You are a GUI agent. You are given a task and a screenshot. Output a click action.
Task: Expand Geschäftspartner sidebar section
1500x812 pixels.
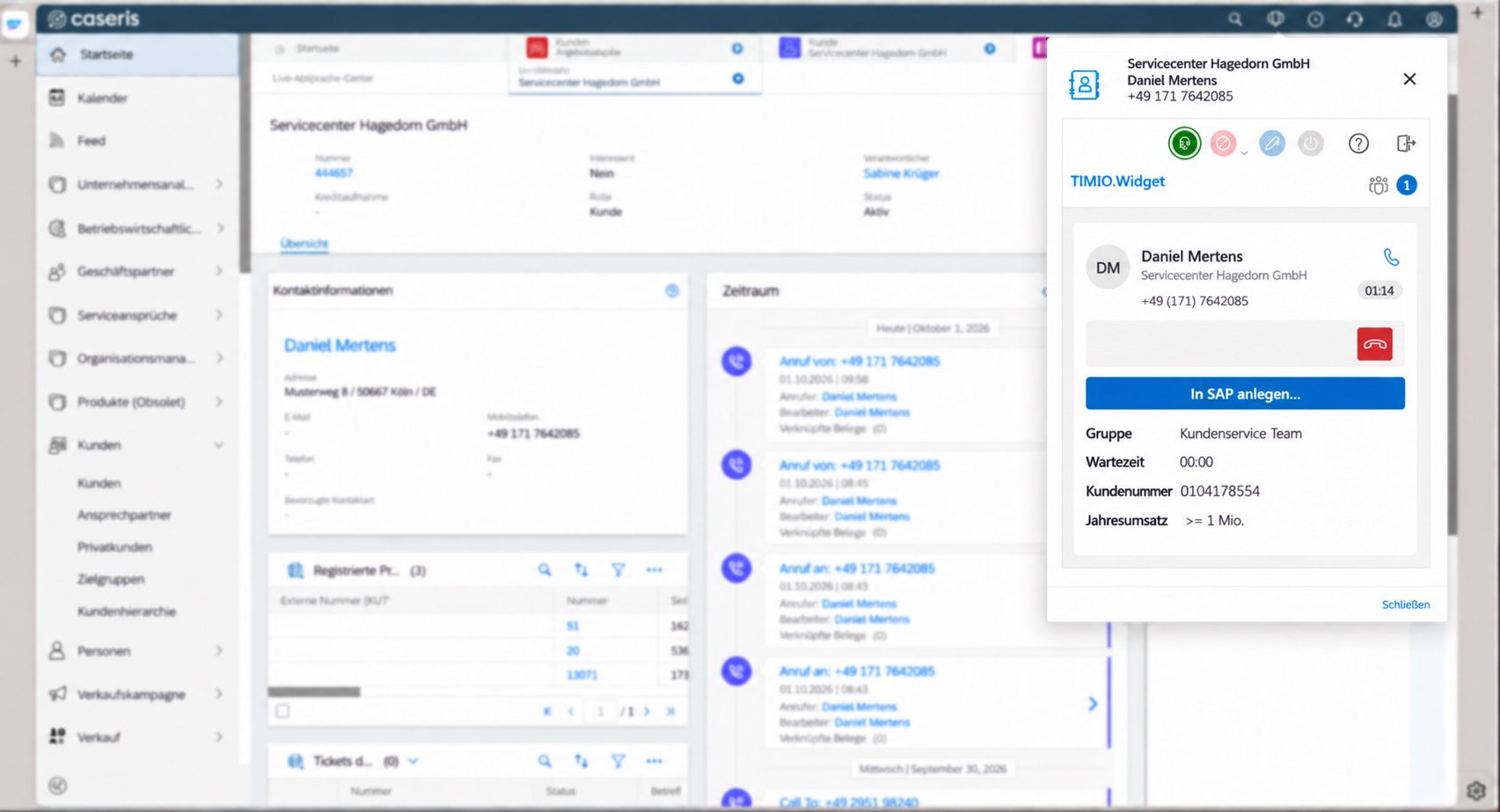(219, 271)
